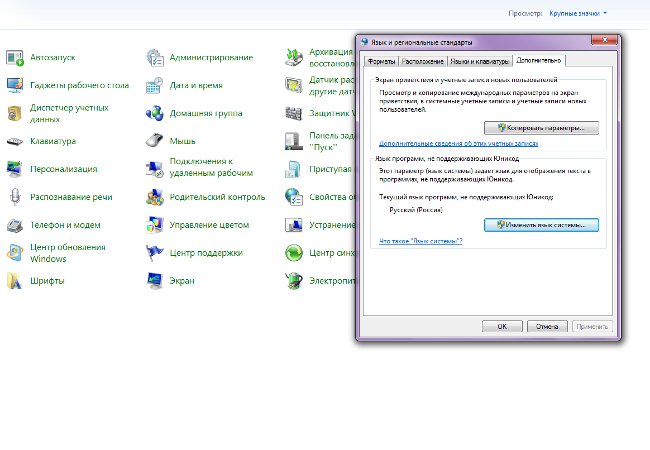
Task: Open Гаджеты рабочего стола icon
Action: (x=15, y=85)
